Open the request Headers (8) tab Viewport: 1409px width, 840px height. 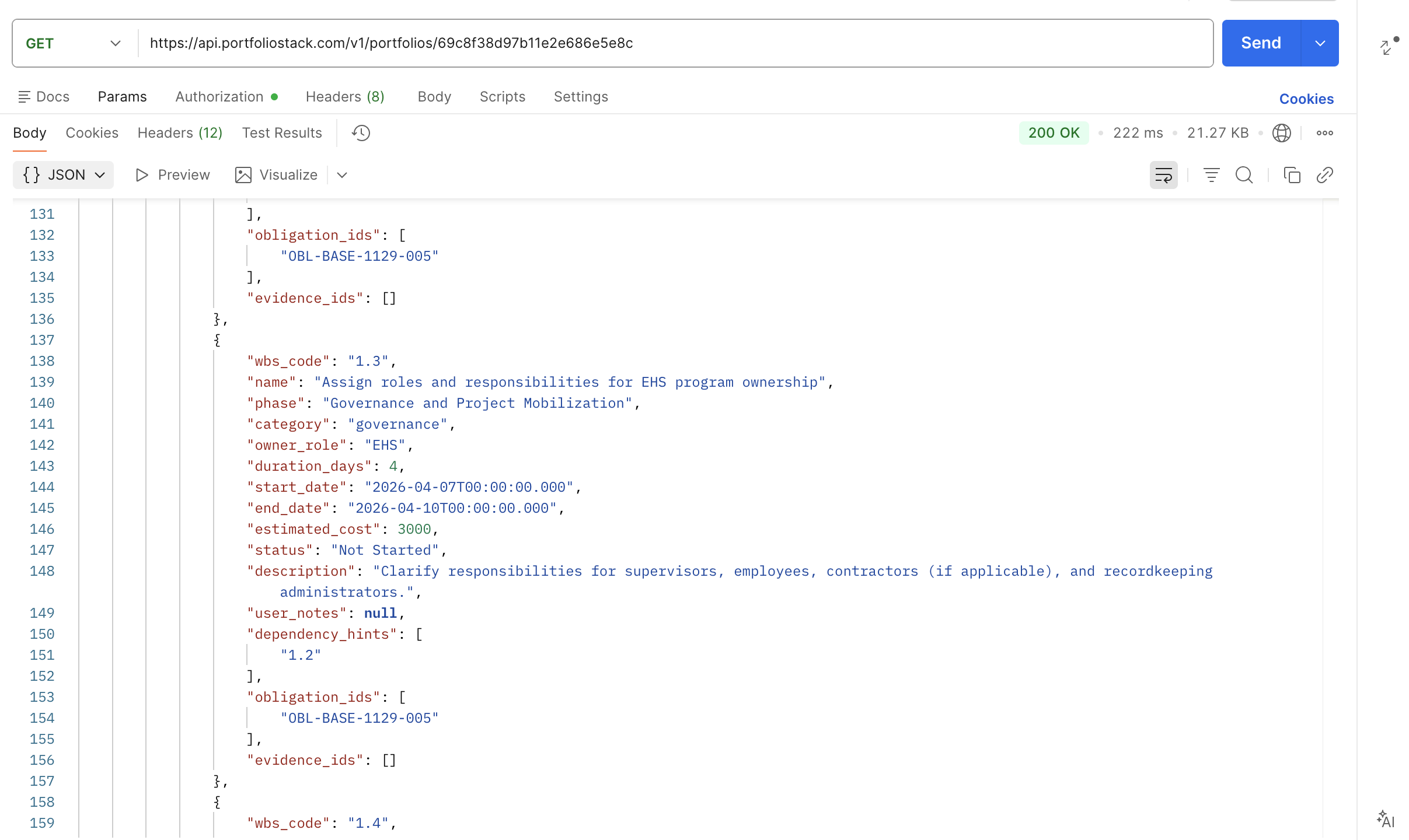pos(345,97)
